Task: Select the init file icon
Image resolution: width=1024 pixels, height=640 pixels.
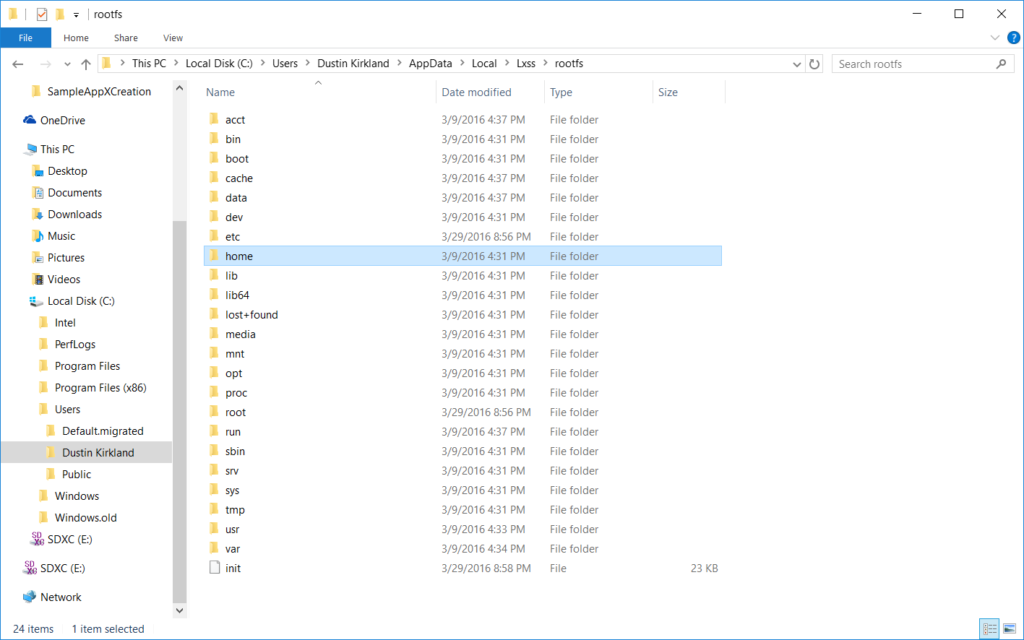Action: point(213,568)
